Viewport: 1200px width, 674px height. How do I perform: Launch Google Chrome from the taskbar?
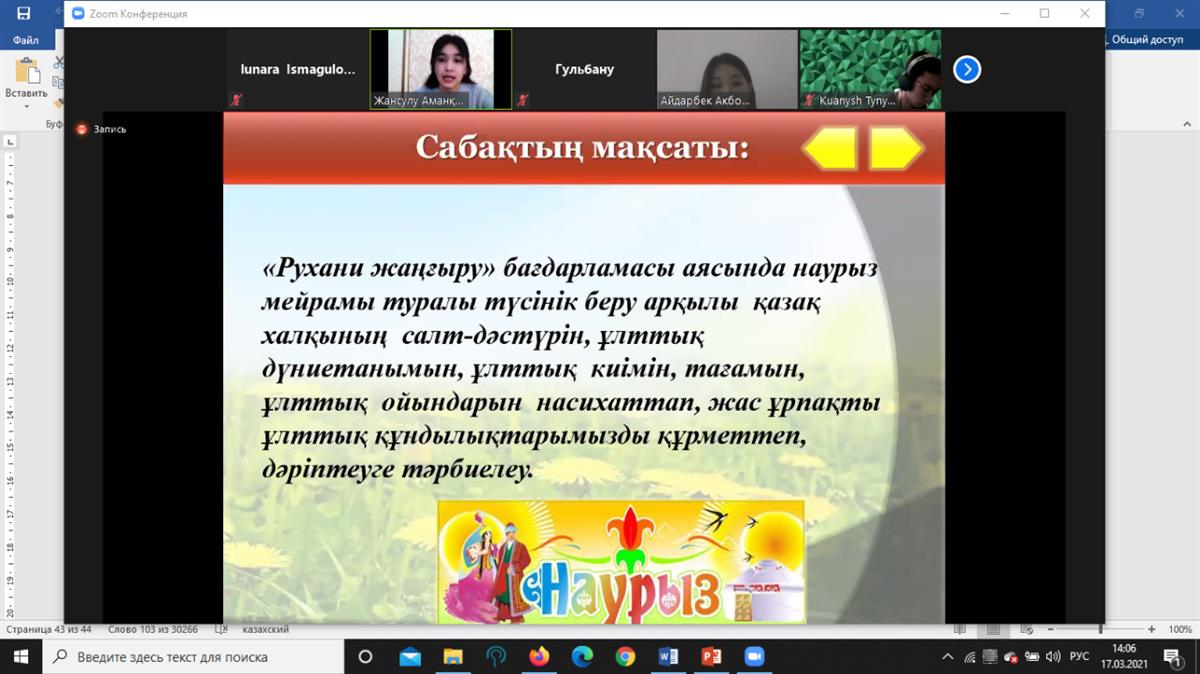[625, 657]
